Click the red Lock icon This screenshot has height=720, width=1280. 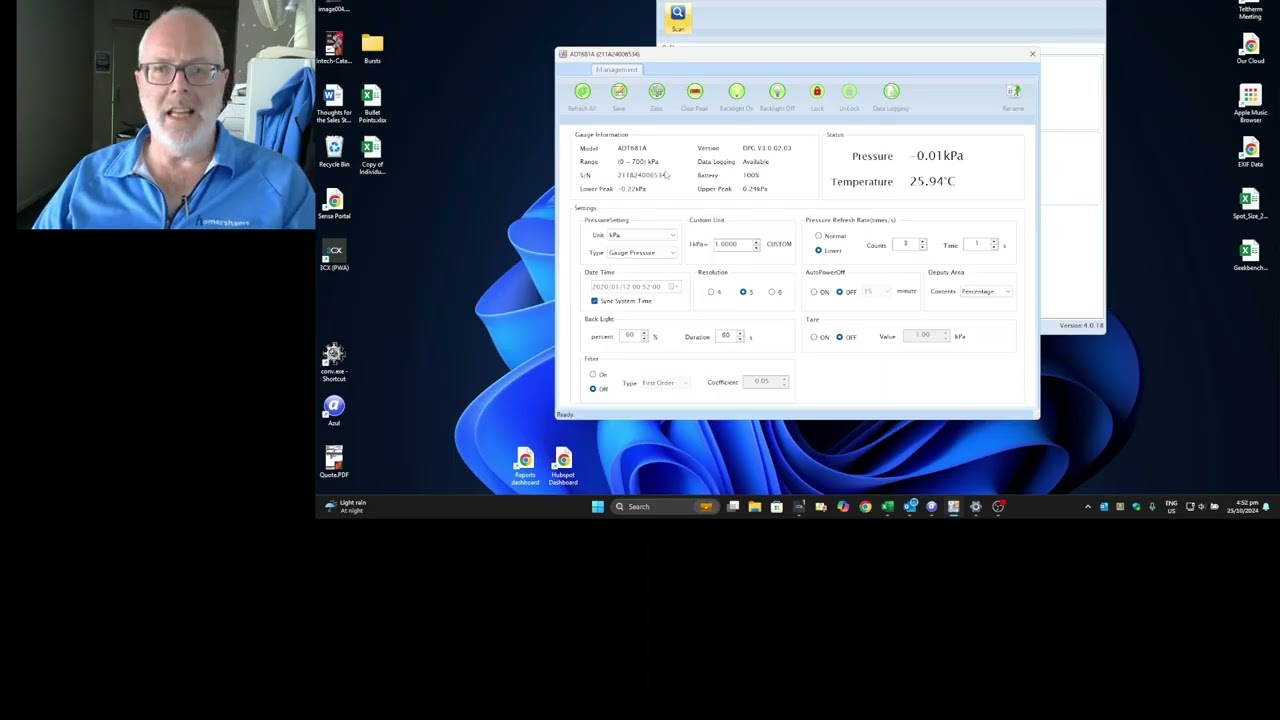pyautogui.click(x=817, y=92)
